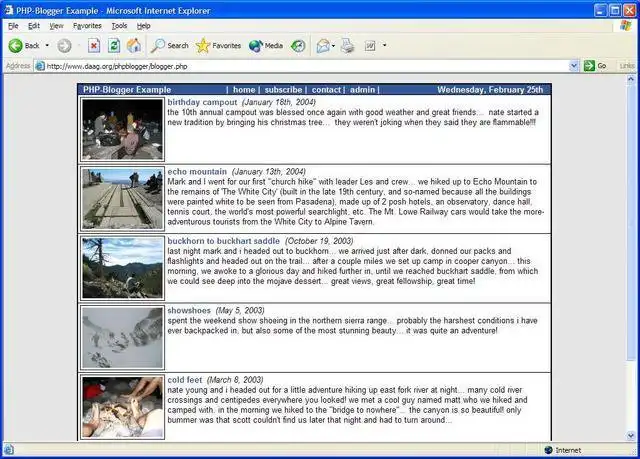This screenshot has height=459, width=640.
Task: Click the showshoes snowy canyon thumbnail
Action: pos(122,338)
